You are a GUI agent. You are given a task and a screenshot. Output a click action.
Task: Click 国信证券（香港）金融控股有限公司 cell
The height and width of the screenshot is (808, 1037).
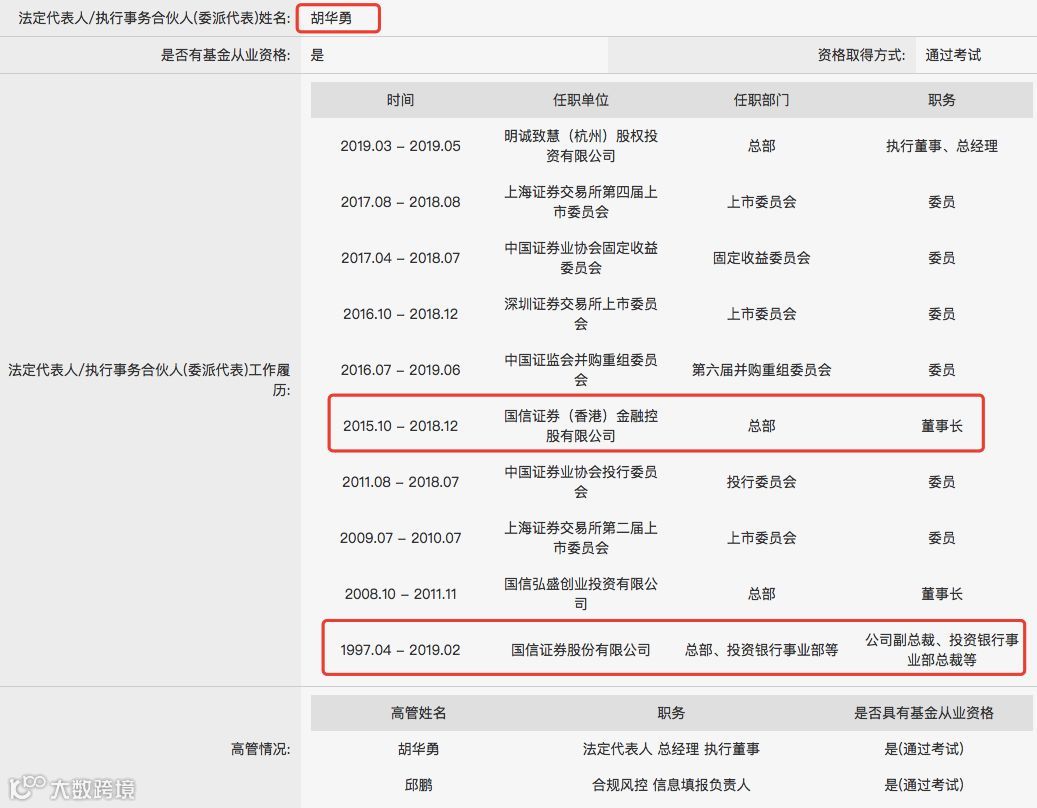pyautogui.click(x=581, y=426)
